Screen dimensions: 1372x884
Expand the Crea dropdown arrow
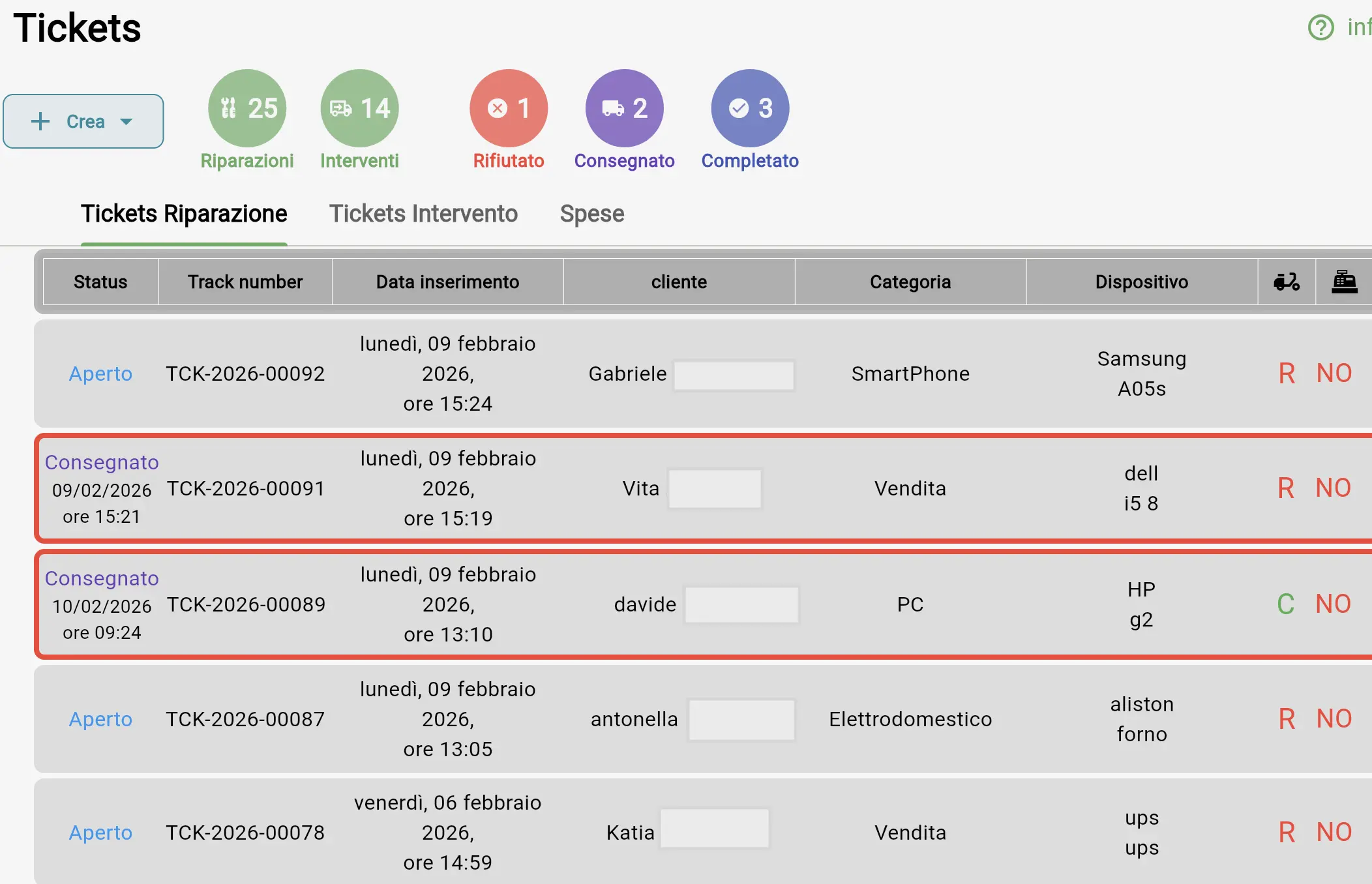click(127, 122)
